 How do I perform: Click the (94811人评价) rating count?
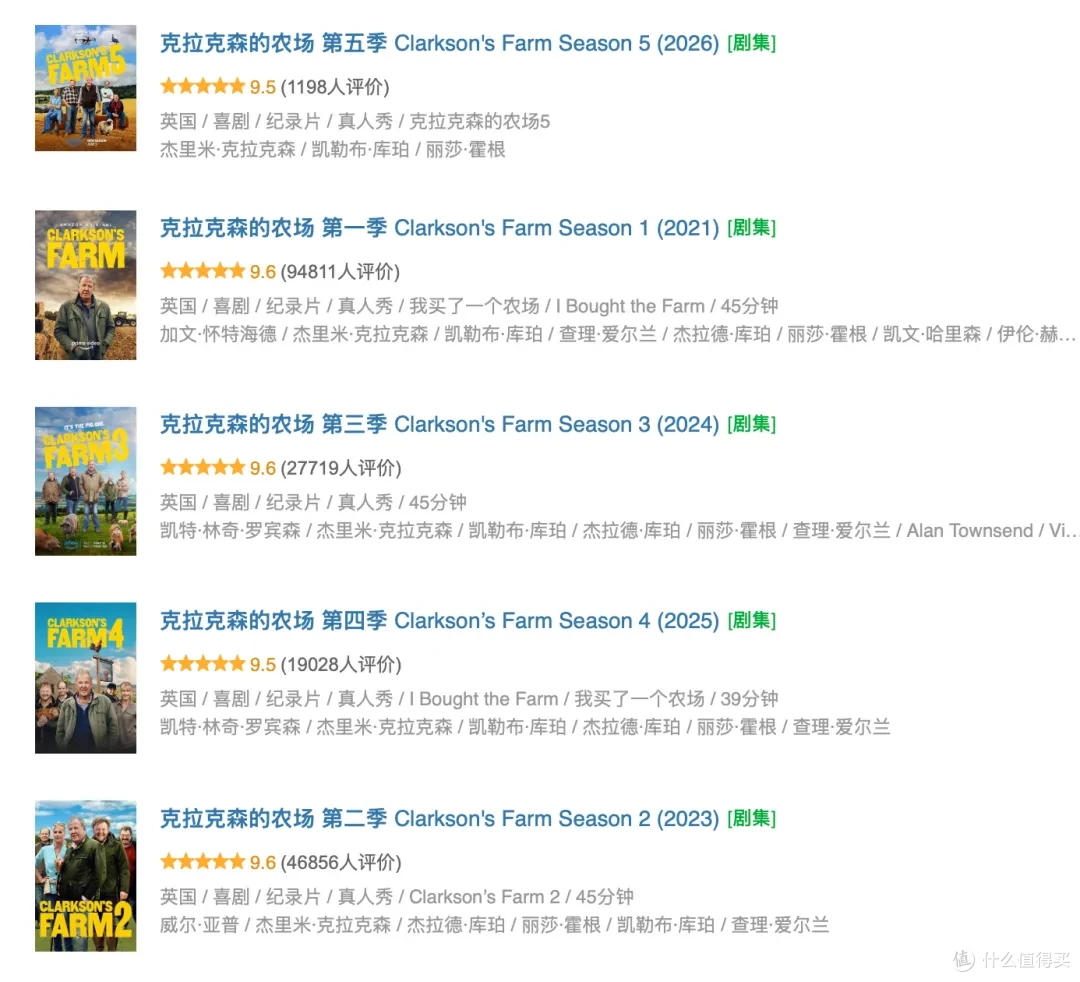[x=340, y=272]
